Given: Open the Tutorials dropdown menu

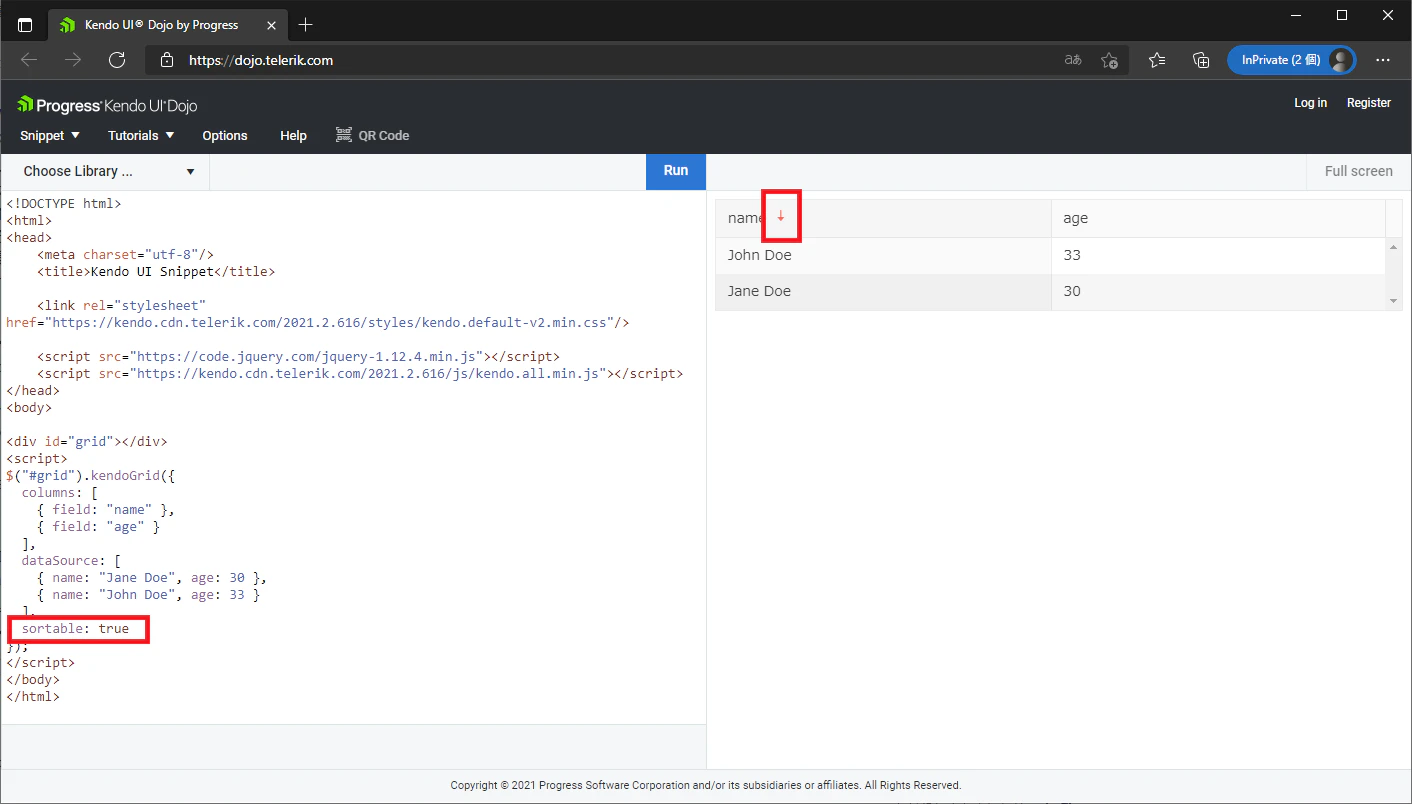Looking at the screenshot, I should 141,135.
